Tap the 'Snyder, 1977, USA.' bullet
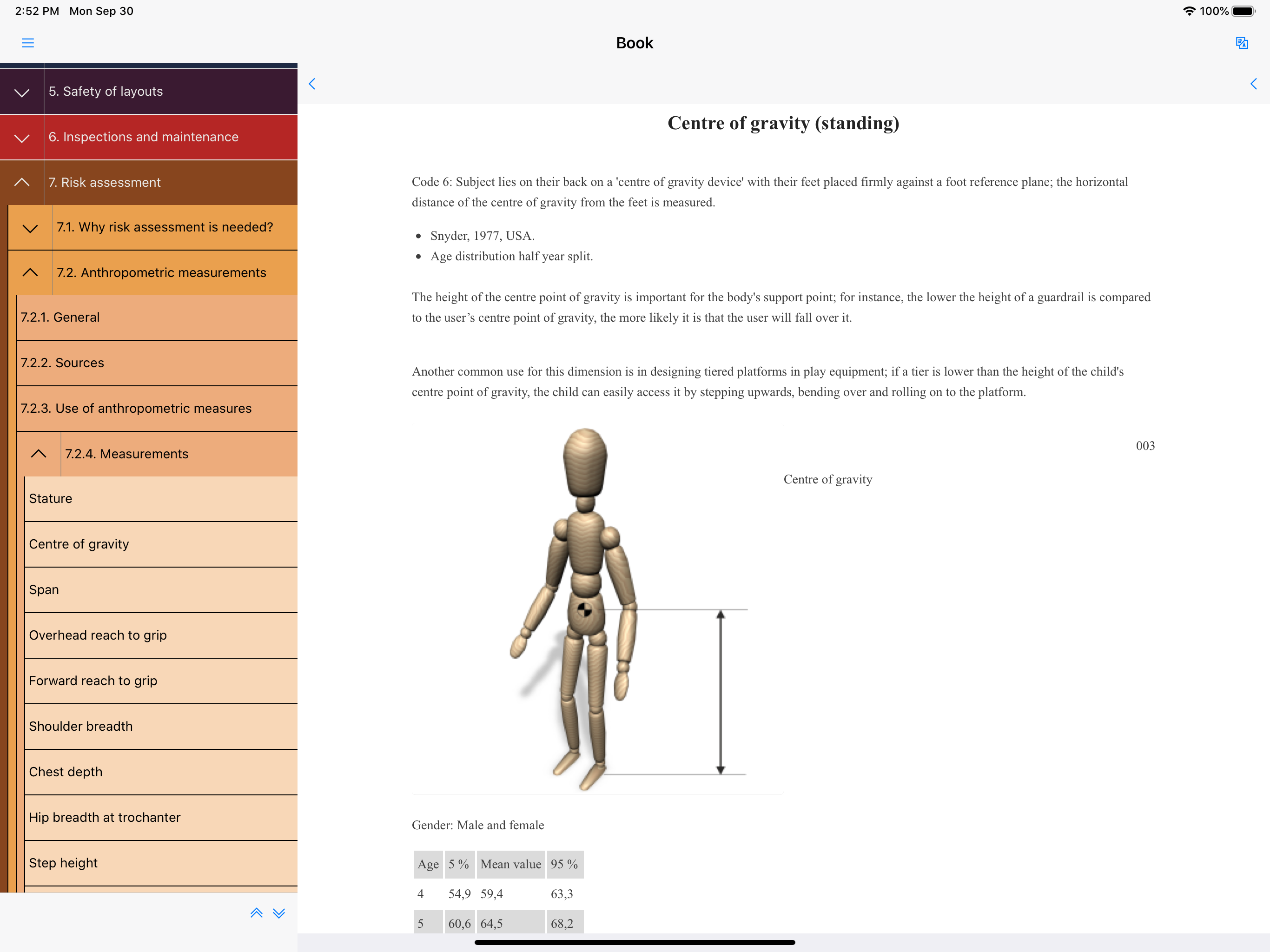1270x952 pixels. 482,235
